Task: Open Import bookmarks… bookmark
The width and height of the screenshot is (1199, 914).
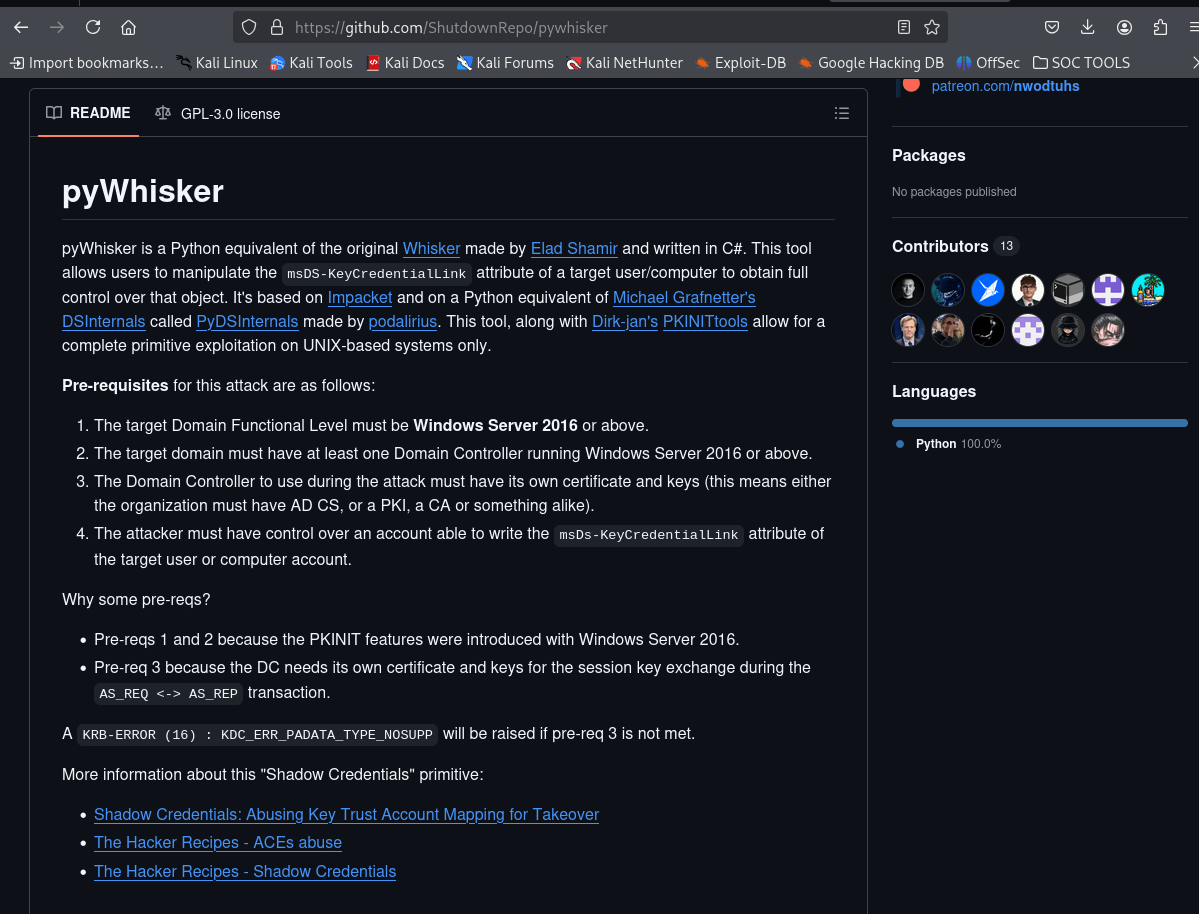Action: [x=87, y=63]
